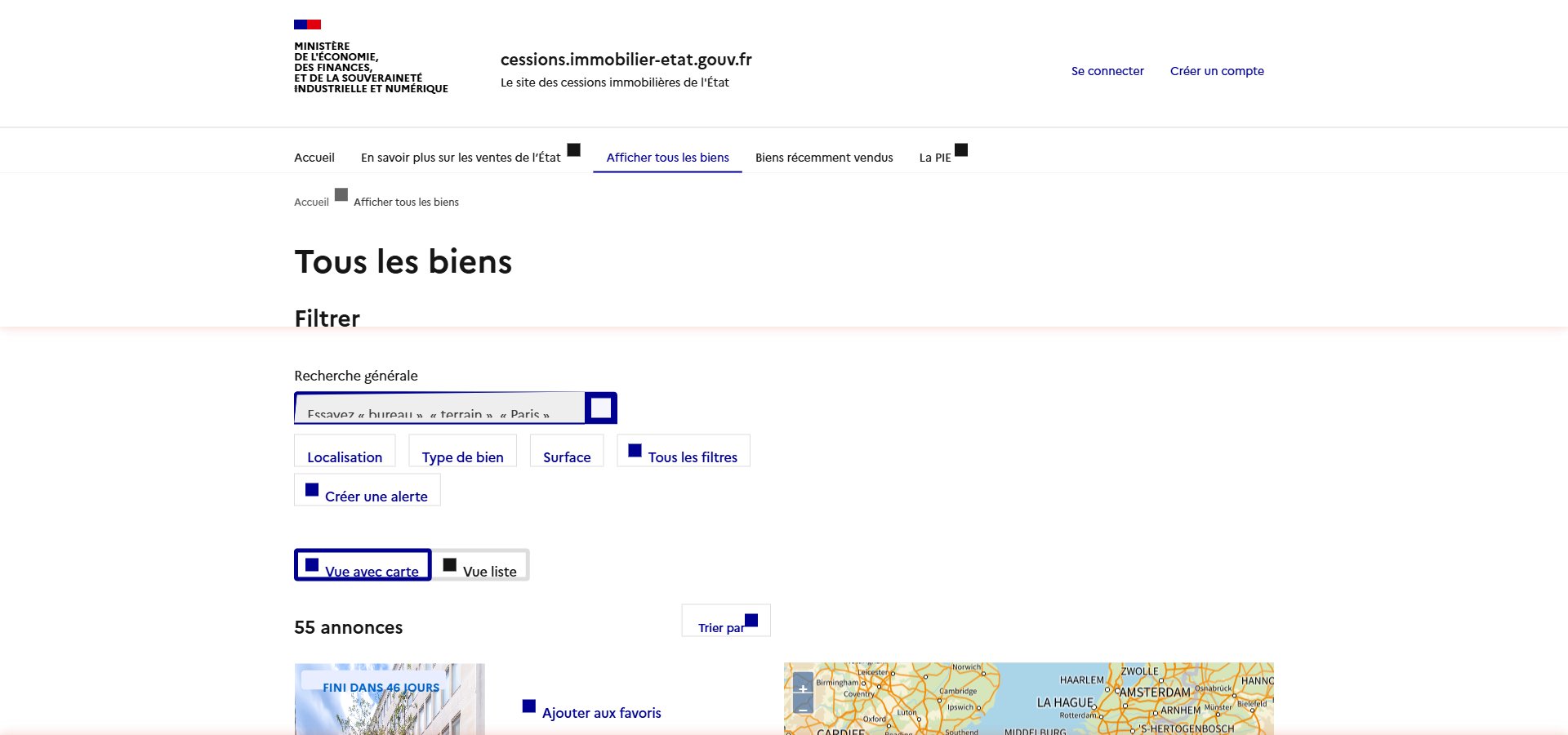Click the Créer un compte link
Image resolution: width=1568 pixels, height=735 pixels.
(x=1217, y=71)
